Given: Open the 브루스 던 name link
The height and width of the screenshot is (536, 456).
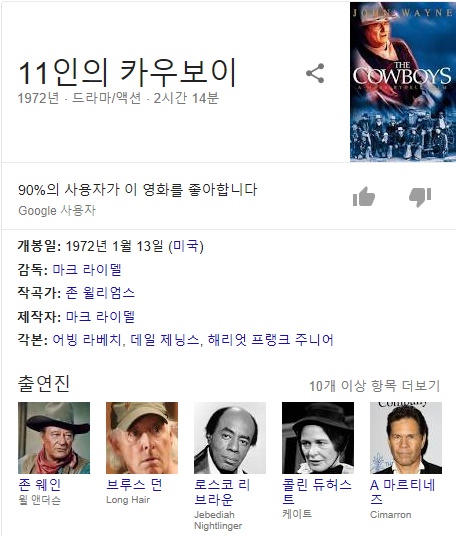Looking at the screenshot, I should point(134,485).
